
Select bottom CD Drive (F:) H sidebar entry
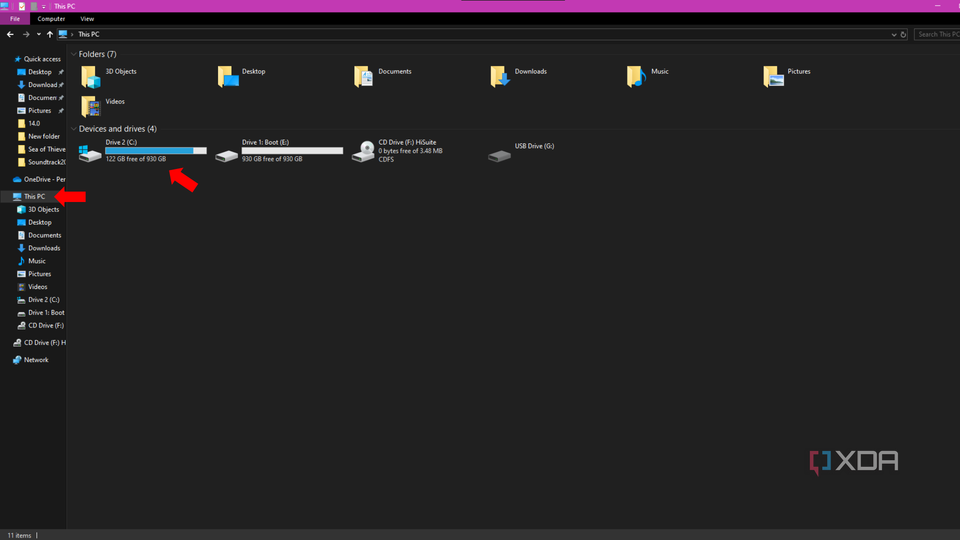click(44, 342)
